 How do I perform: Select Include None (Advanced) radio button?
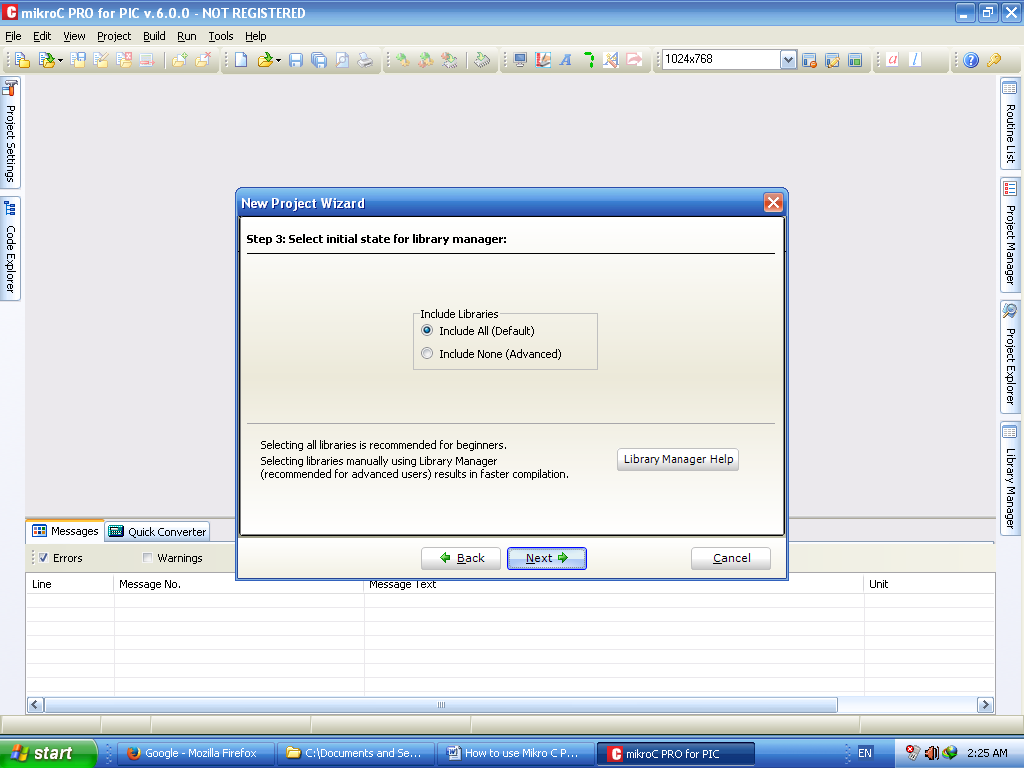(427, 353)
